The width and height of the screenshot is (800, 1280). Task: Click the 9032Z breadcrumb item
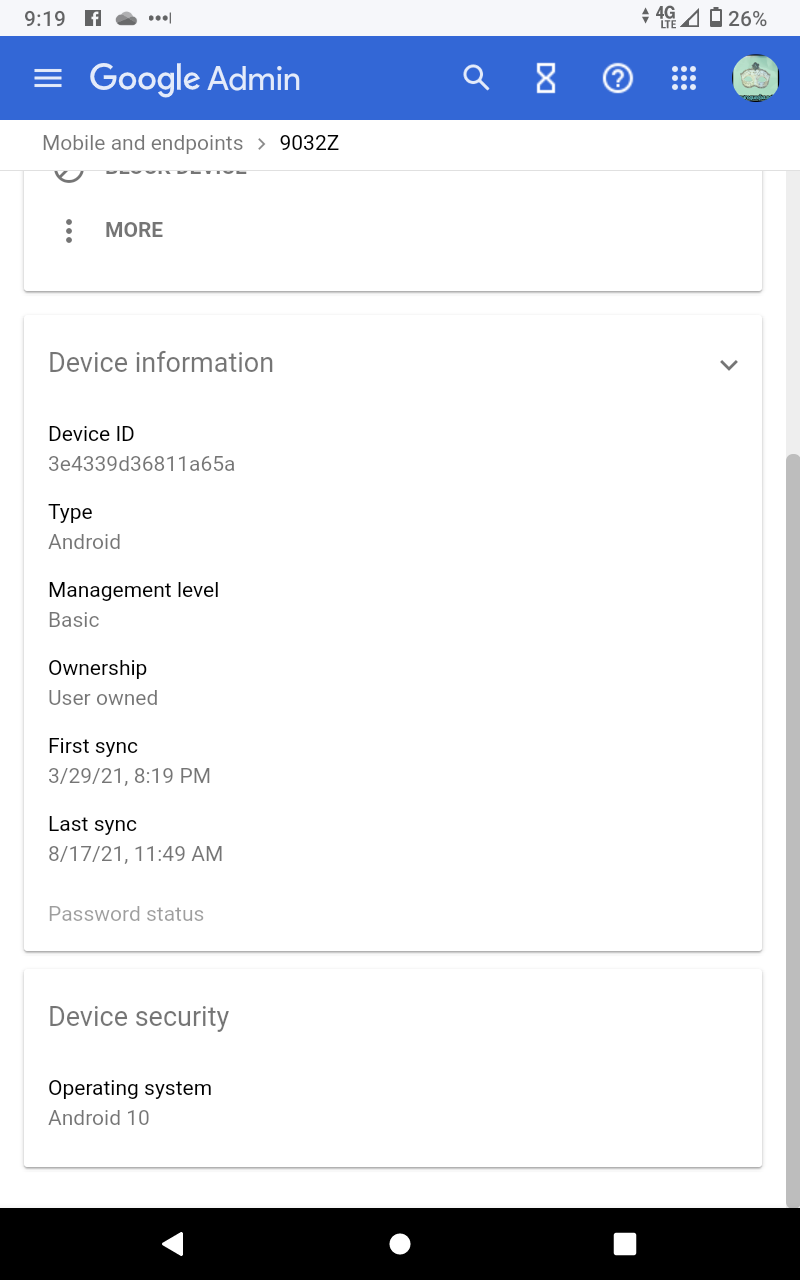coord(309,143)
